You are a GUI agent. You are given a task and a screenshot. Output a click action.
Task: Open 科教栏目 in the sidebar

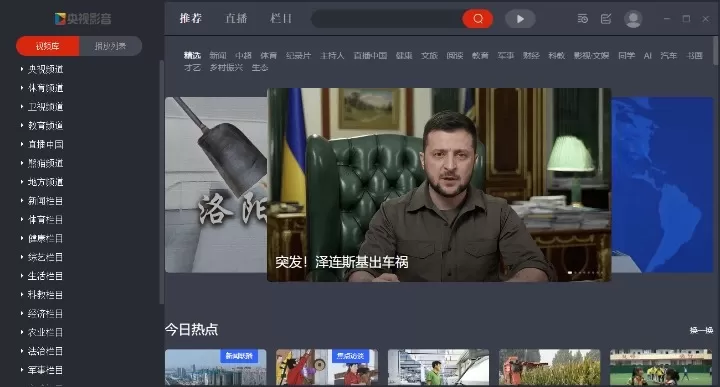tap(41, 295)
